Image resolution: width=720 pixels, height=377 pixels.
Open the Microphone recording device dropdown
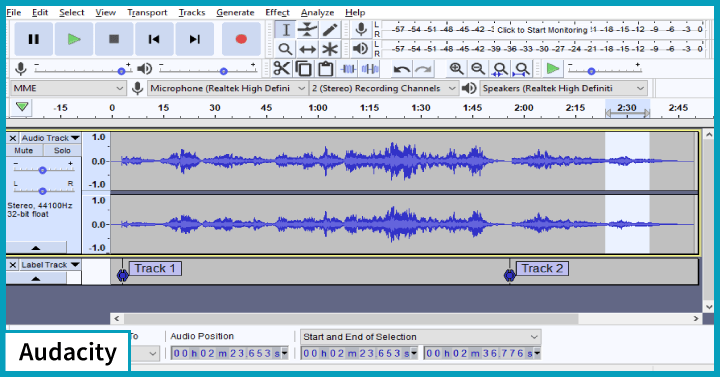(227, 88)
